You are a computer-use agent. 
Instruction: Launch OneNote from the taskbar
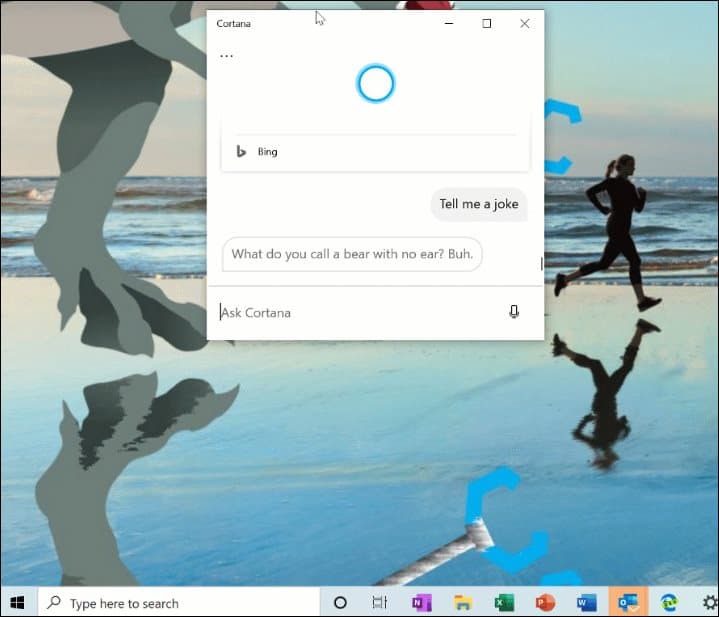coord(422,602)
